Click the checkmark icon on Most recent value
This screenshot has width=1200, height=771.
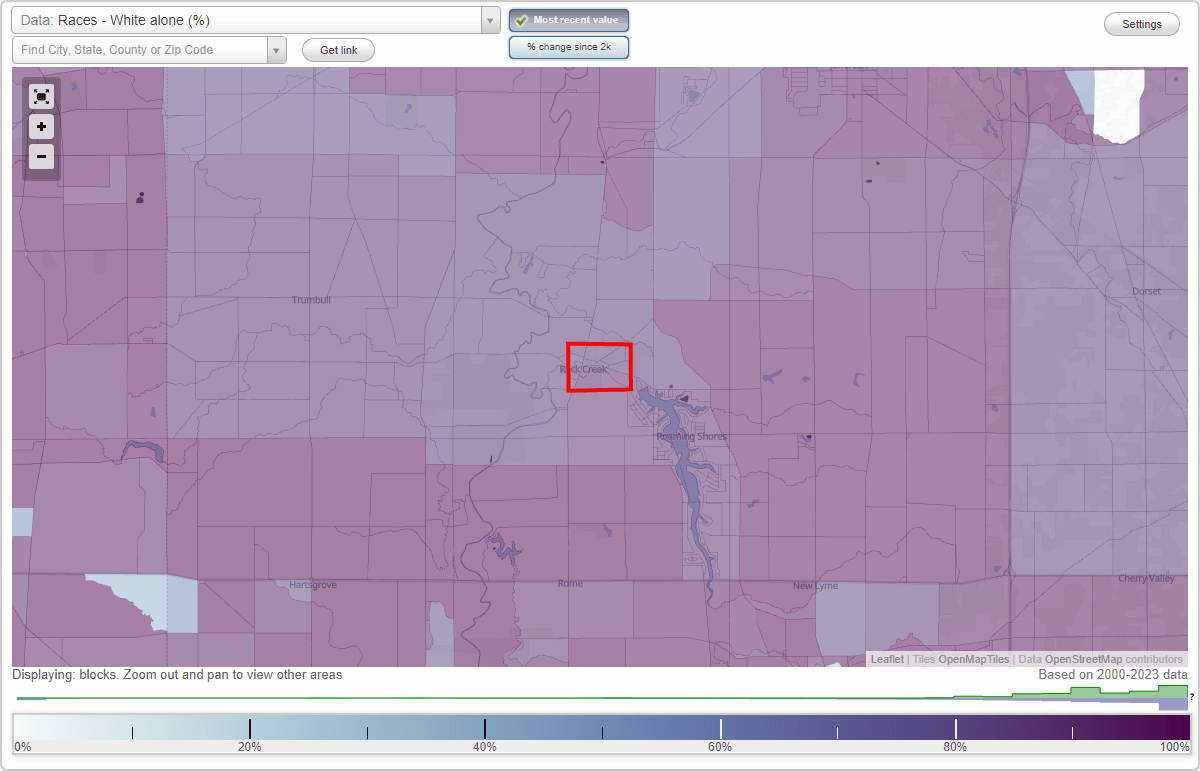[521, 19]
